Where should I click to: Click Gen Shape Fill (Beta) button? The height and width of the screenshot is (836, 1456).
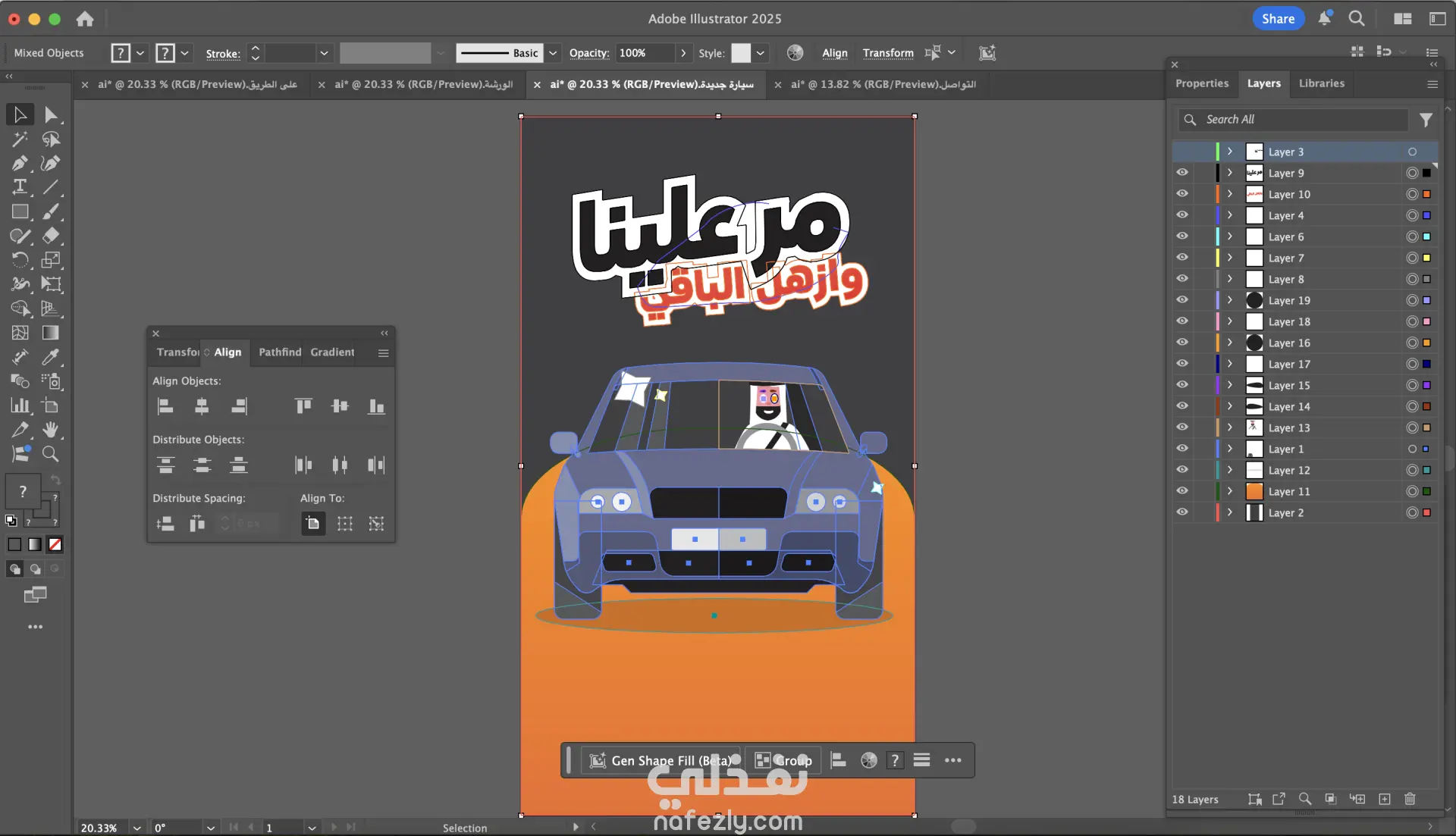tap(660, 760)
